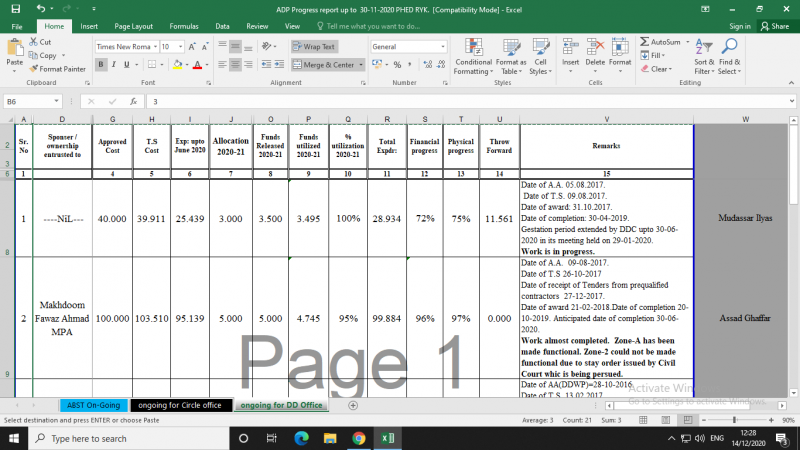The width and height of the screenshot is (800, 450).
Task: Switch to the Formulas tab
Action: click(x=184, y=27)
